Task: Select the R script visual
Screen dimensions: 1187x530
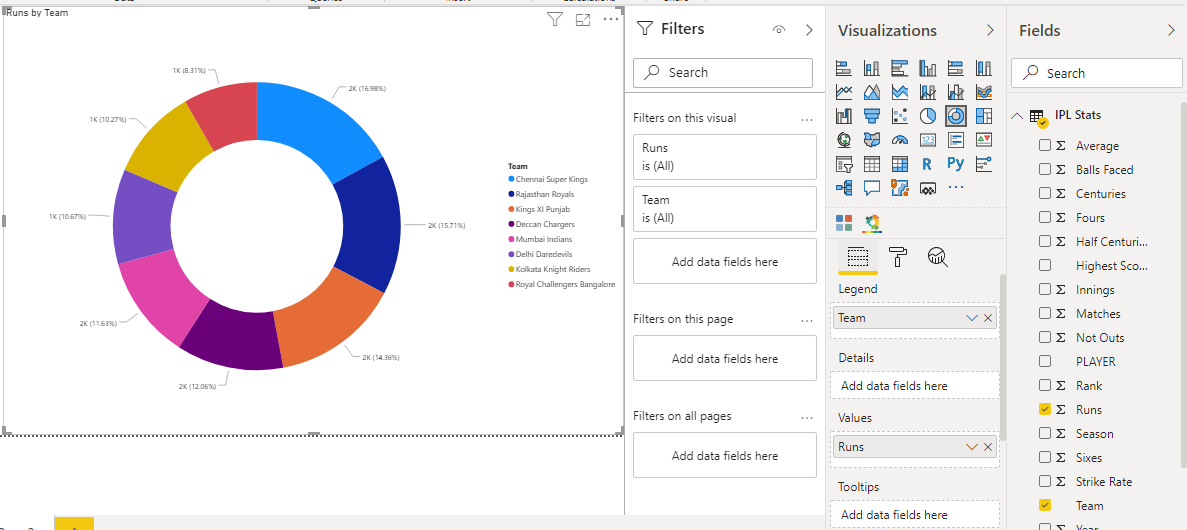Action: [928, 164]
